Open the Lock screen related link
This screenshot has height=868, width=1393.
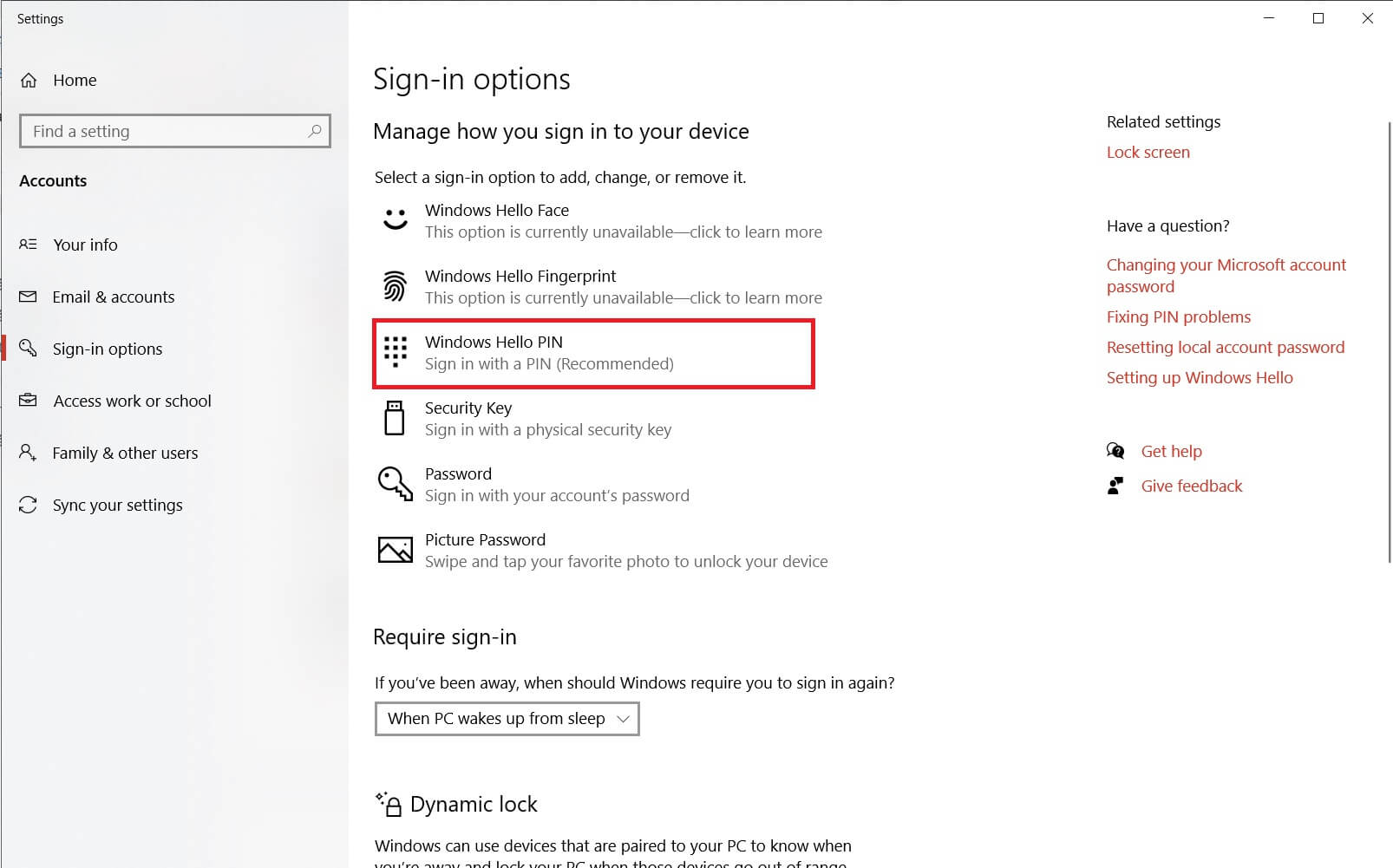(1148, 152)
